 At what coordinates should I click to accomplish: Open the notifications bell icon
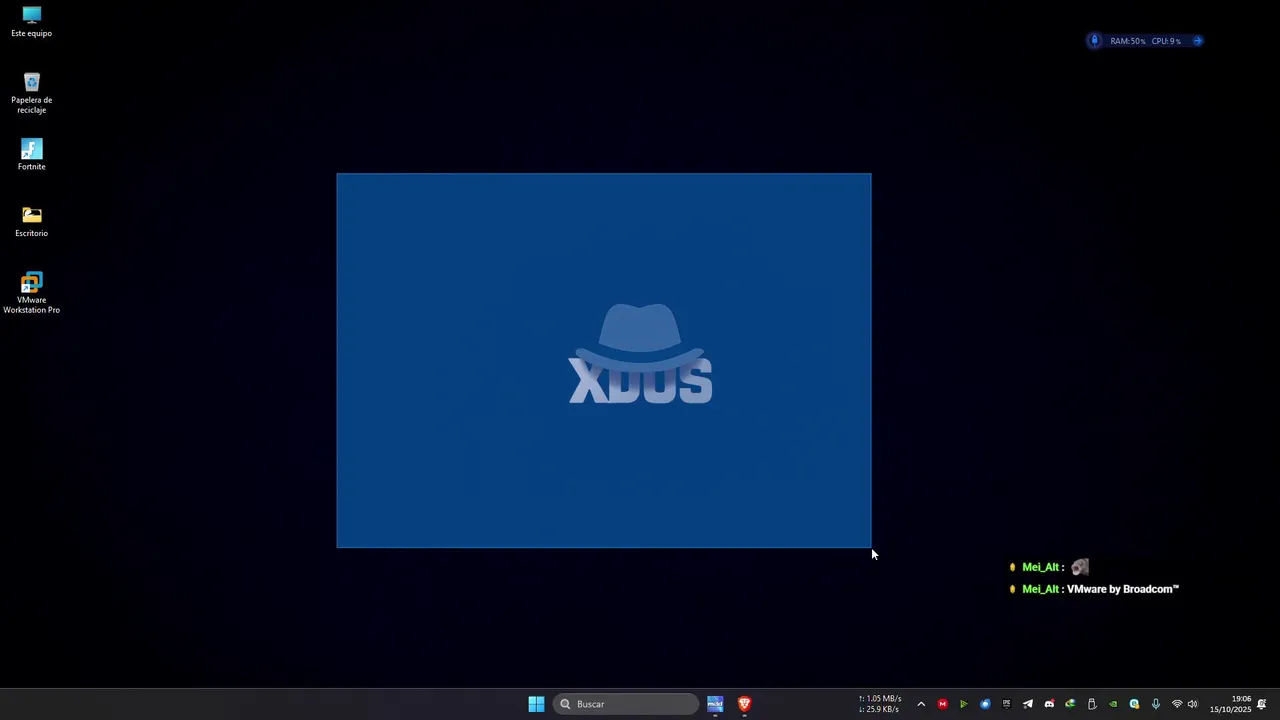tap(1262, 704)
